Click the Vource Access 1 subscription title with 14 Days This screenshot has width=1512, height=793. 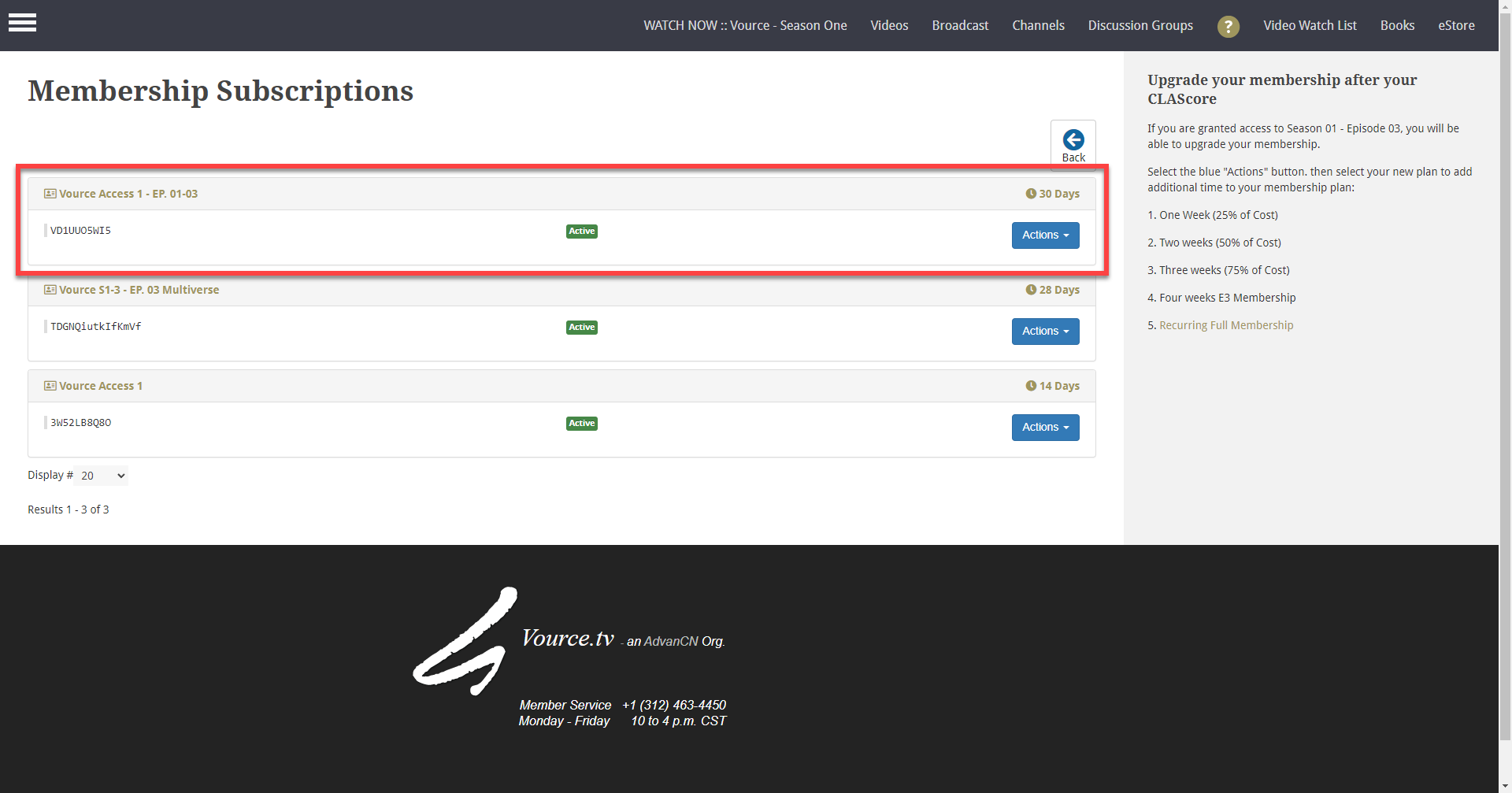pyautogui.click(x=101, y=386)
